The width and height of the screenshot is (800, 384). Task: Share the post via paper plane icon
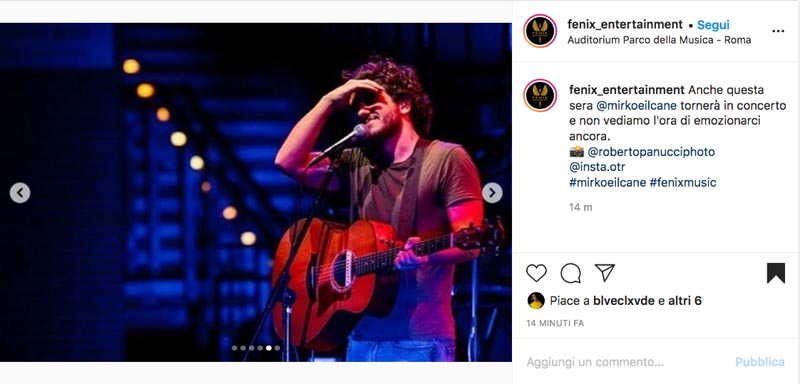point(605,273)
